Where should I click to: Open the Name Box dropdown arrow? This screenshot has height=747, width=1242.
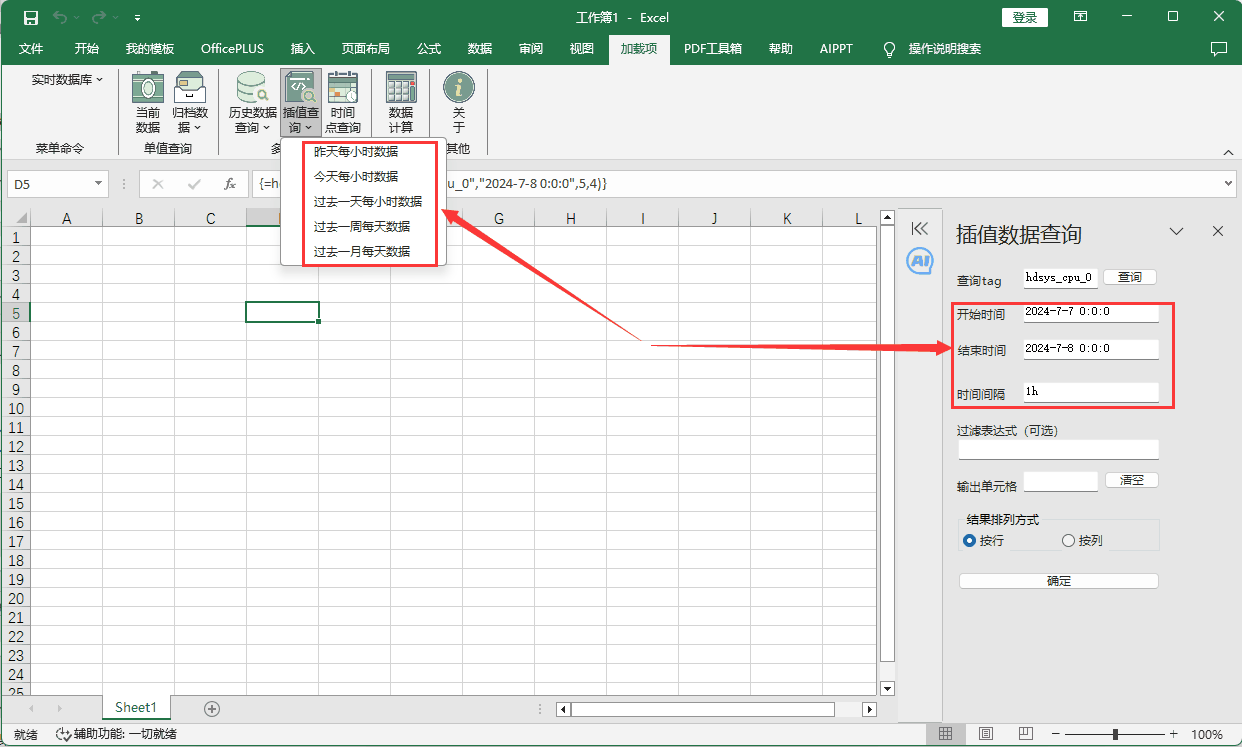98,183
